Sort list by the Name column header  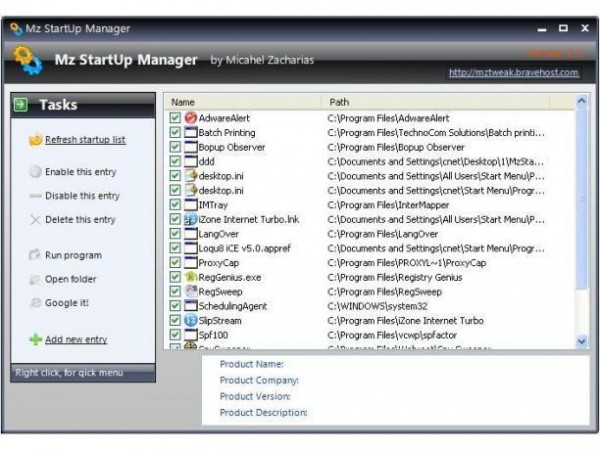183,102
